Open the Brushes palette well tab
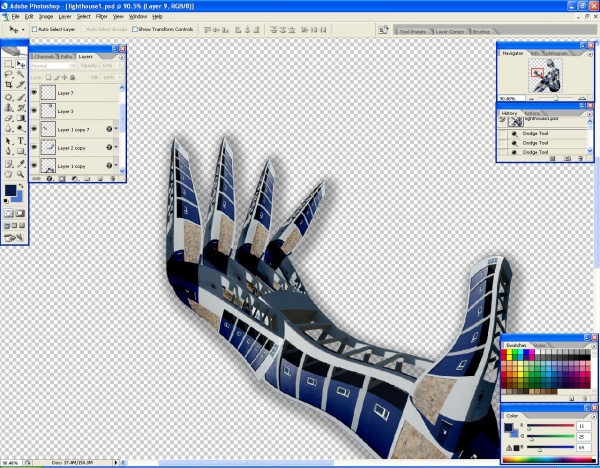The image size is (600, 468). [x=481, y=32]
